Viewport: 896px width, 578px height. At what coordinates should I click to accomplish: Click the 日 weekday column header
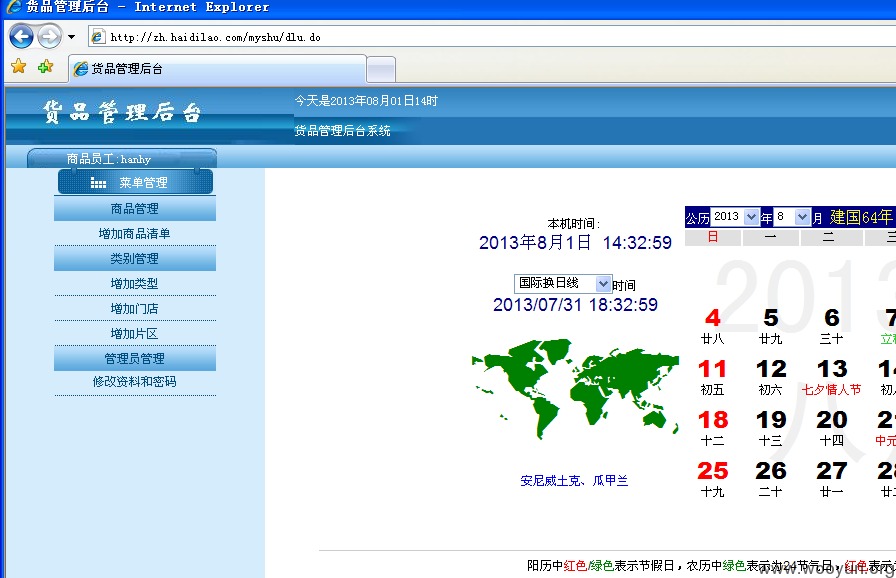coord(713,237)
